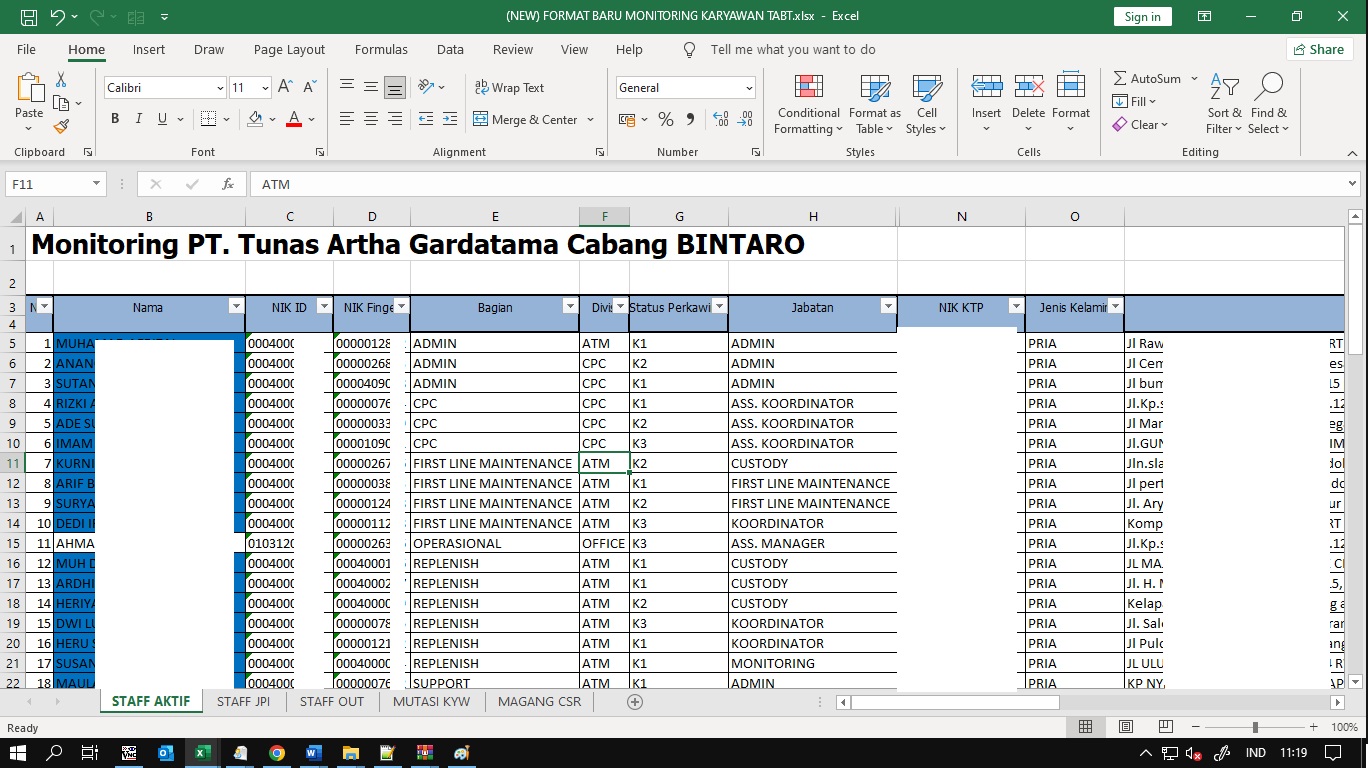Screen dimensions: 1368x768
Task: Click the Share button
Action: click(1318, 50)
